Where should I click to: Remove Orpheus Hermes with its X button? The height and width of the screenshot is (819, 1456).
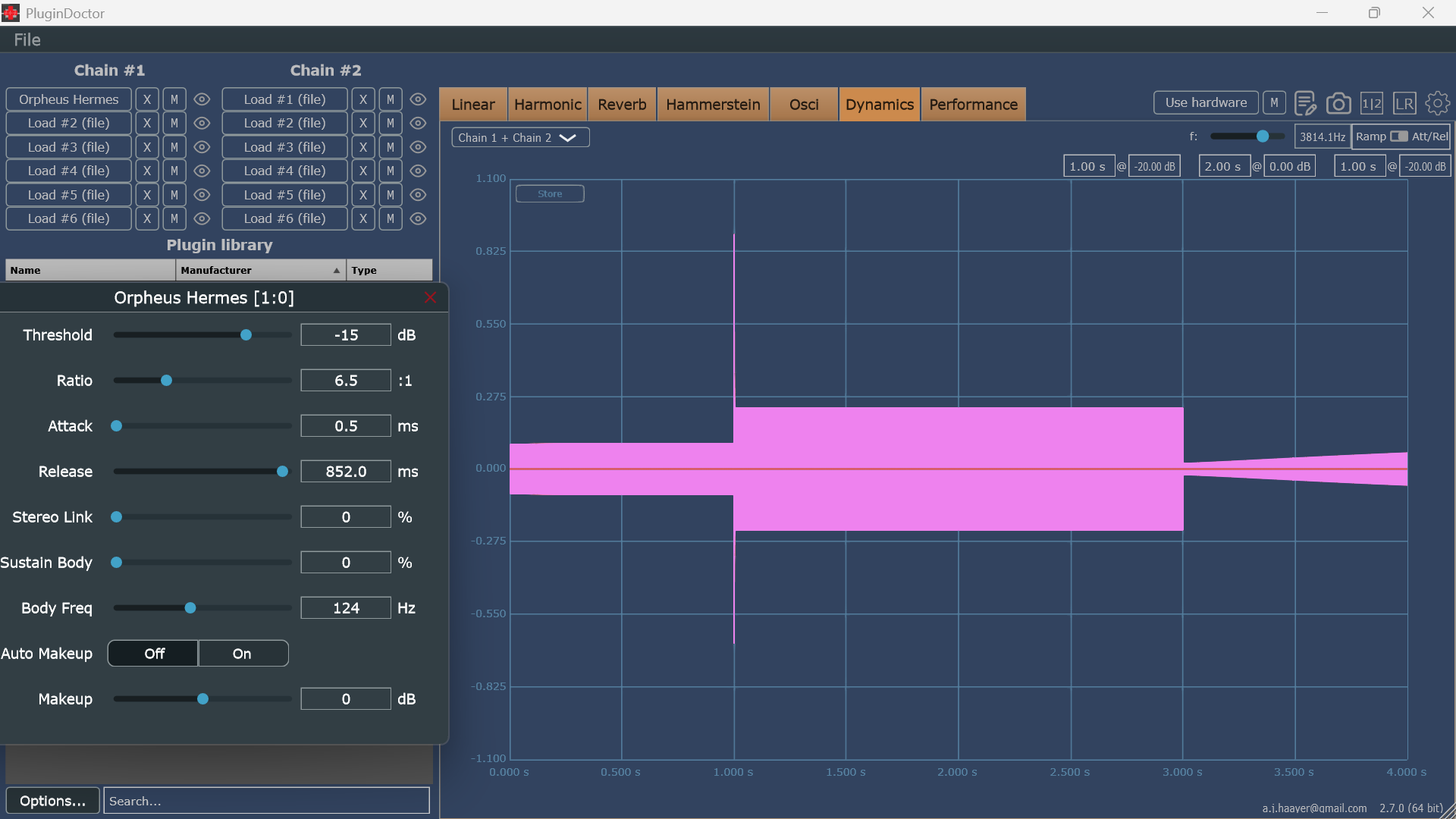pos(147,99)
